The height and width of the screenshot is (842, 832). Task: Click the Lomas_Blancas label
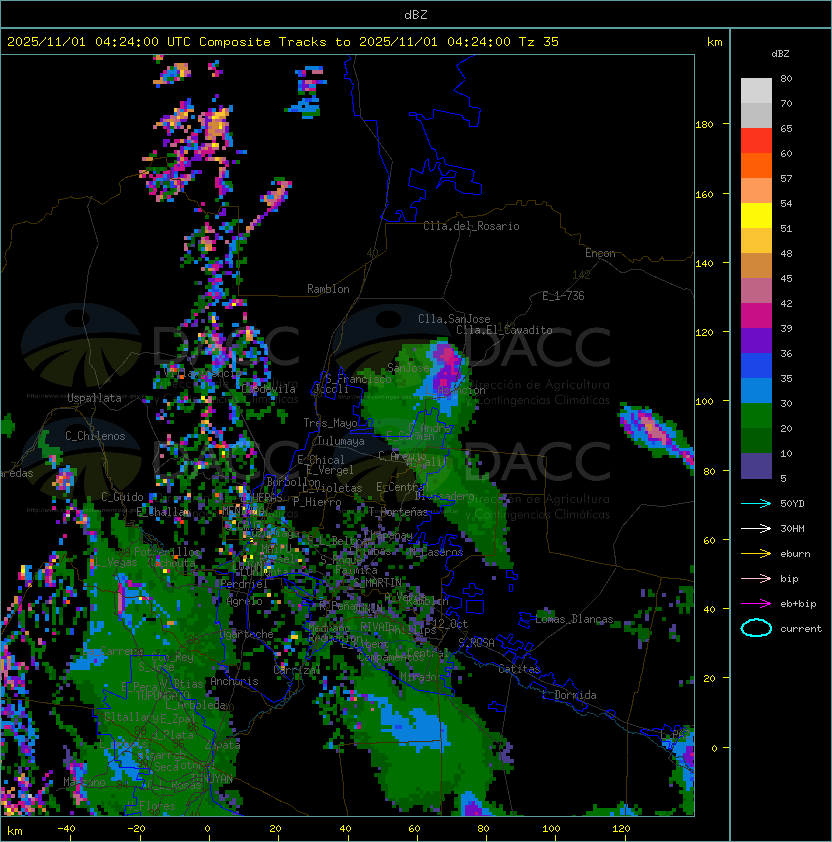(x=574, y=619)
